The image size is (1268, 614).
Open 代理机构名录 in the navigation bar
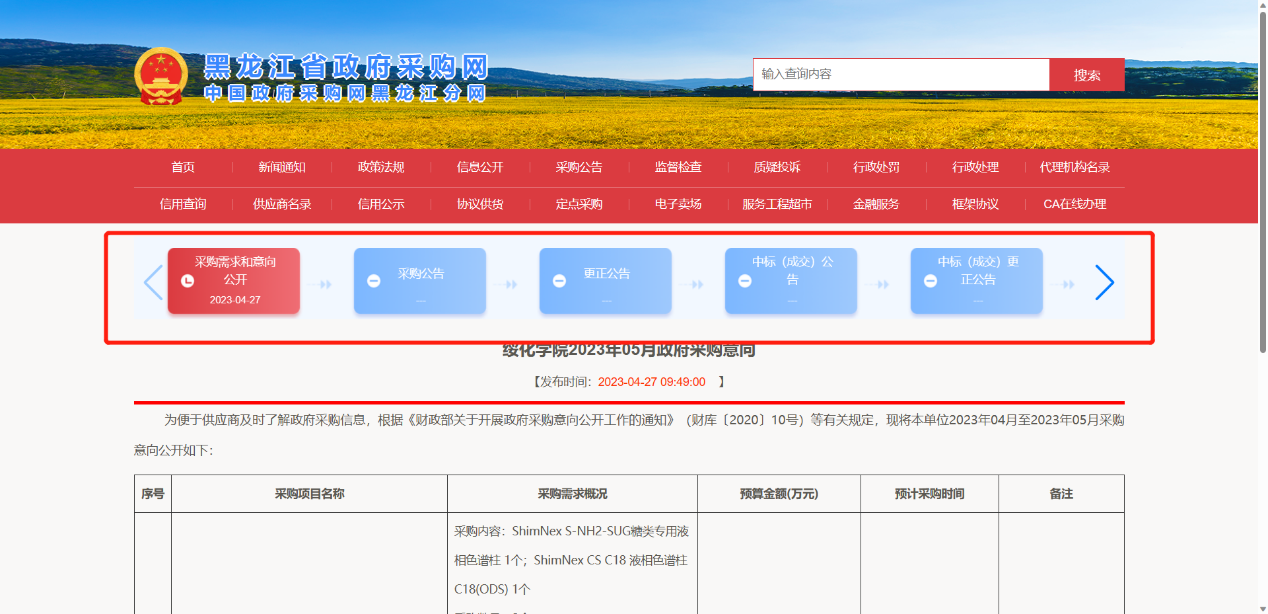[x=1074, y=167]
